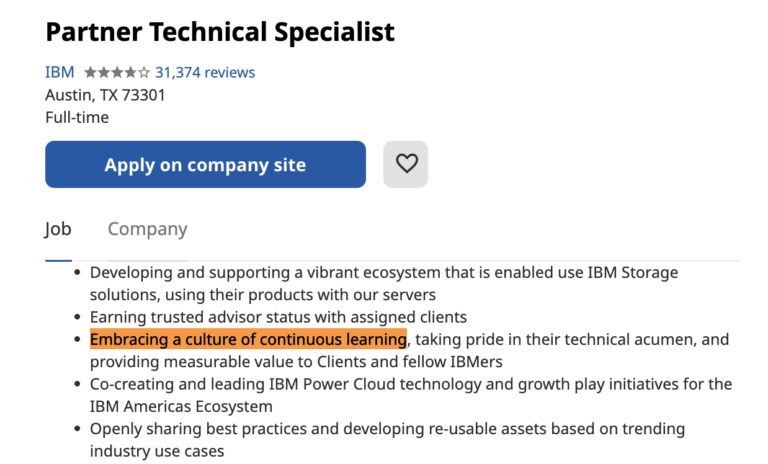Viewport: 768px width, 464px height.
Task: Click the 'Earning trusted advisor status' bullet
Action: click(x=278, y=317)
